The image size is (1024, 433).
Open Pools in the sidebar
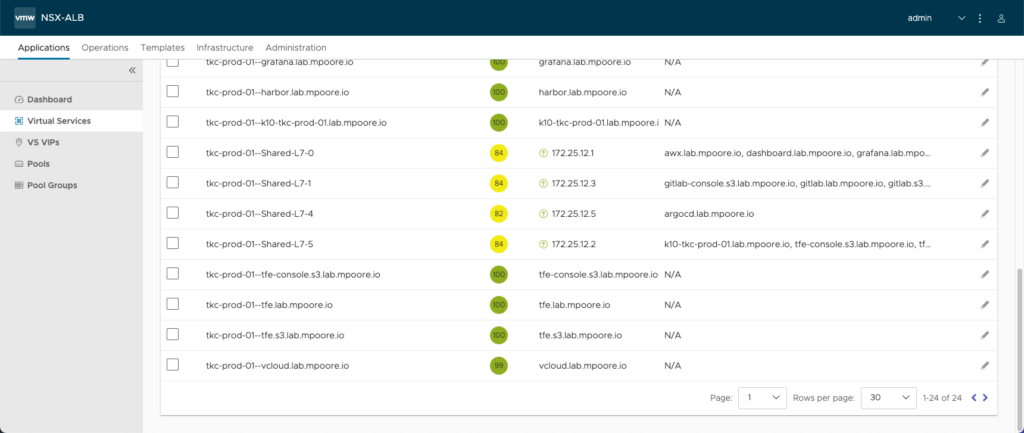click(71, 164)
